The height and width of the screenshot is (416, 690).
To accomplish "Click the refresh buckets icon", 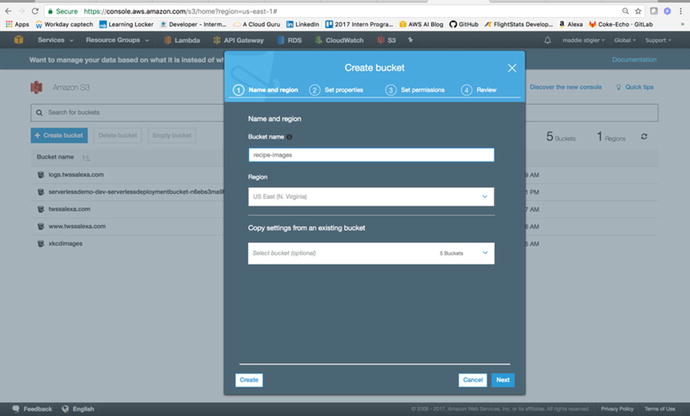I will (x=645, y=136).
